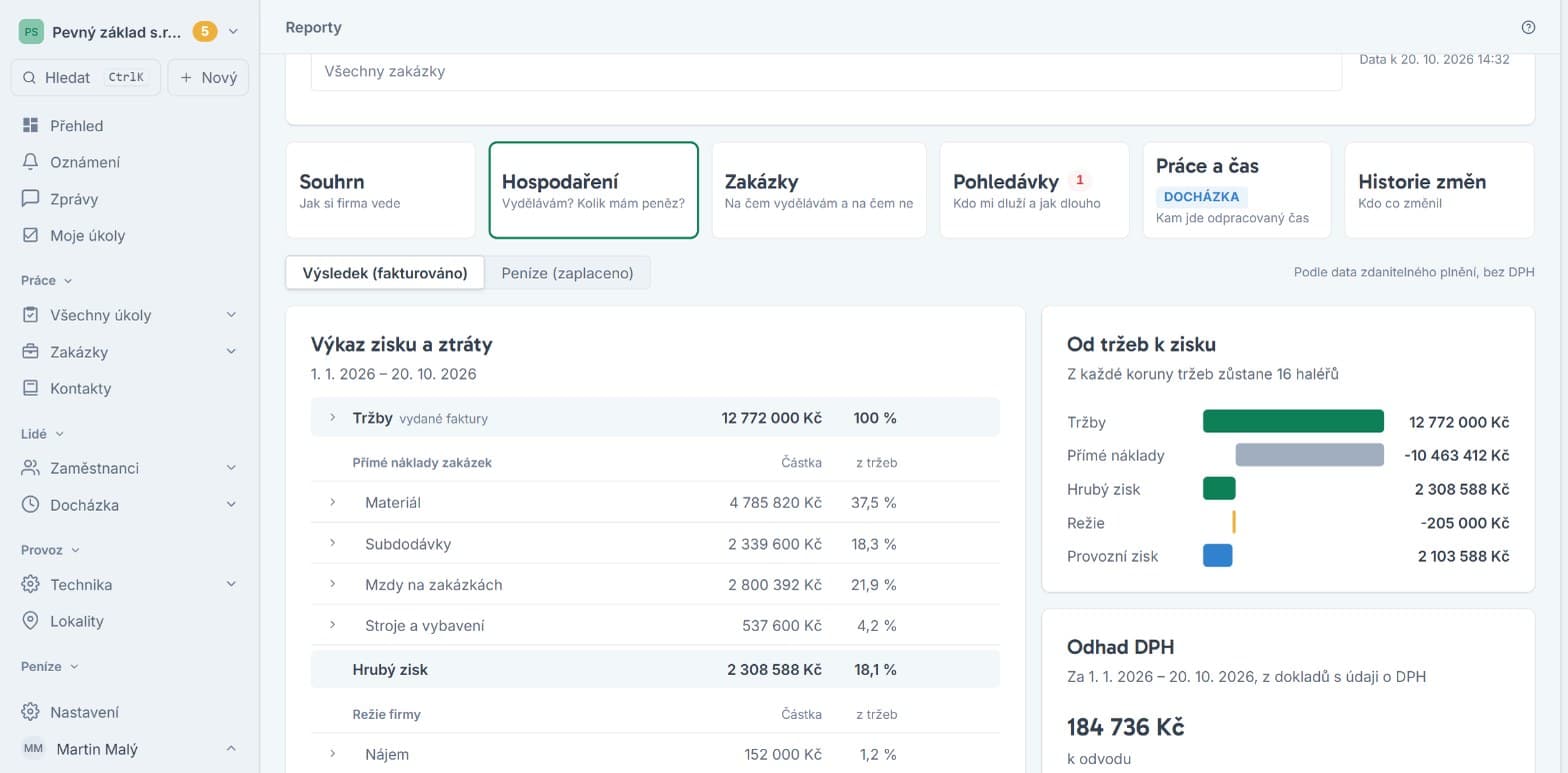Expand the Materiál cost row
1568x773 pixels.
(x=333, y=502)
